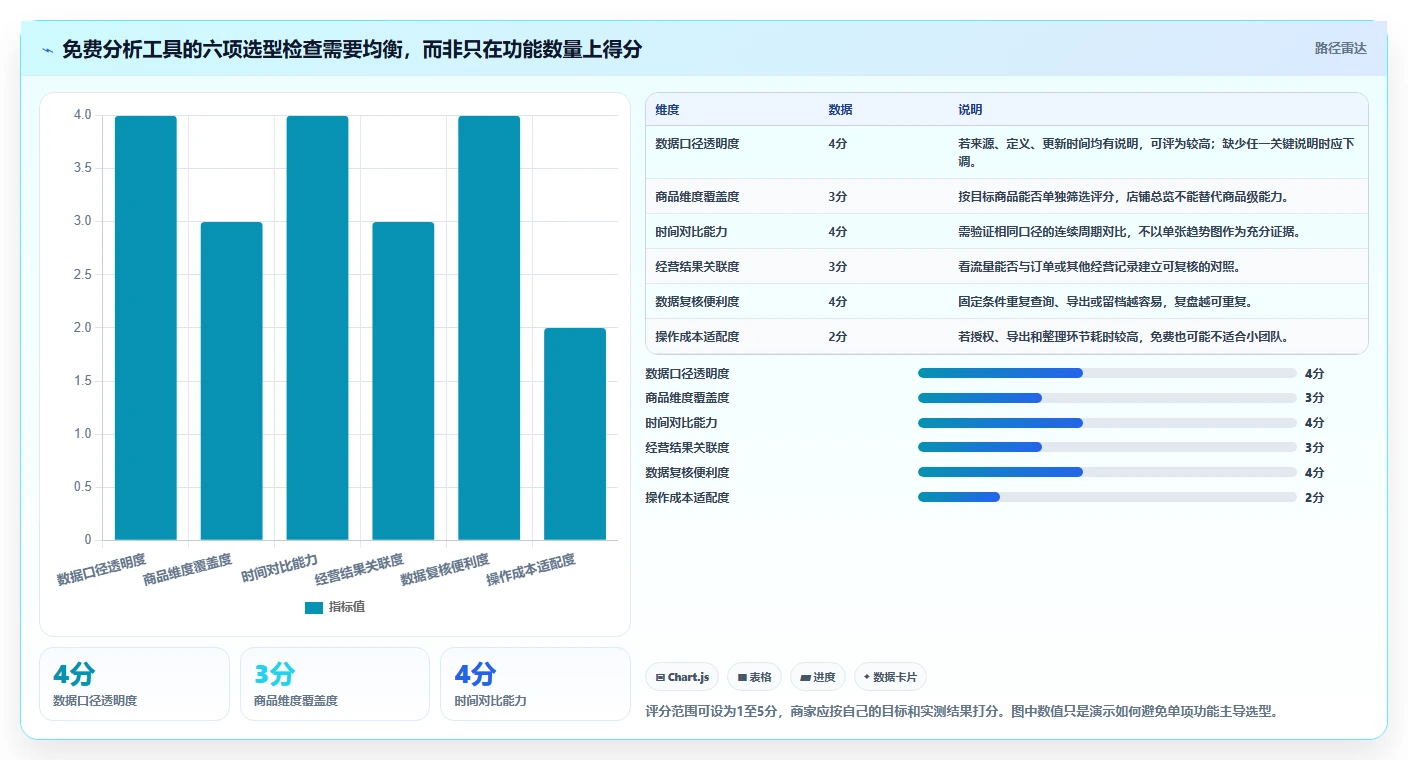
Task: Click the 4.0 y-axis label
Action: click(83, 115)
